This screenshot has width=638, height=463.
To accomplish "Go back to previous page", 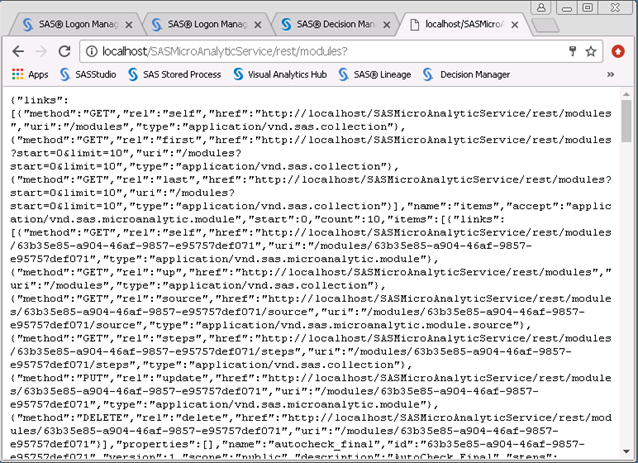I will (18, 52).
